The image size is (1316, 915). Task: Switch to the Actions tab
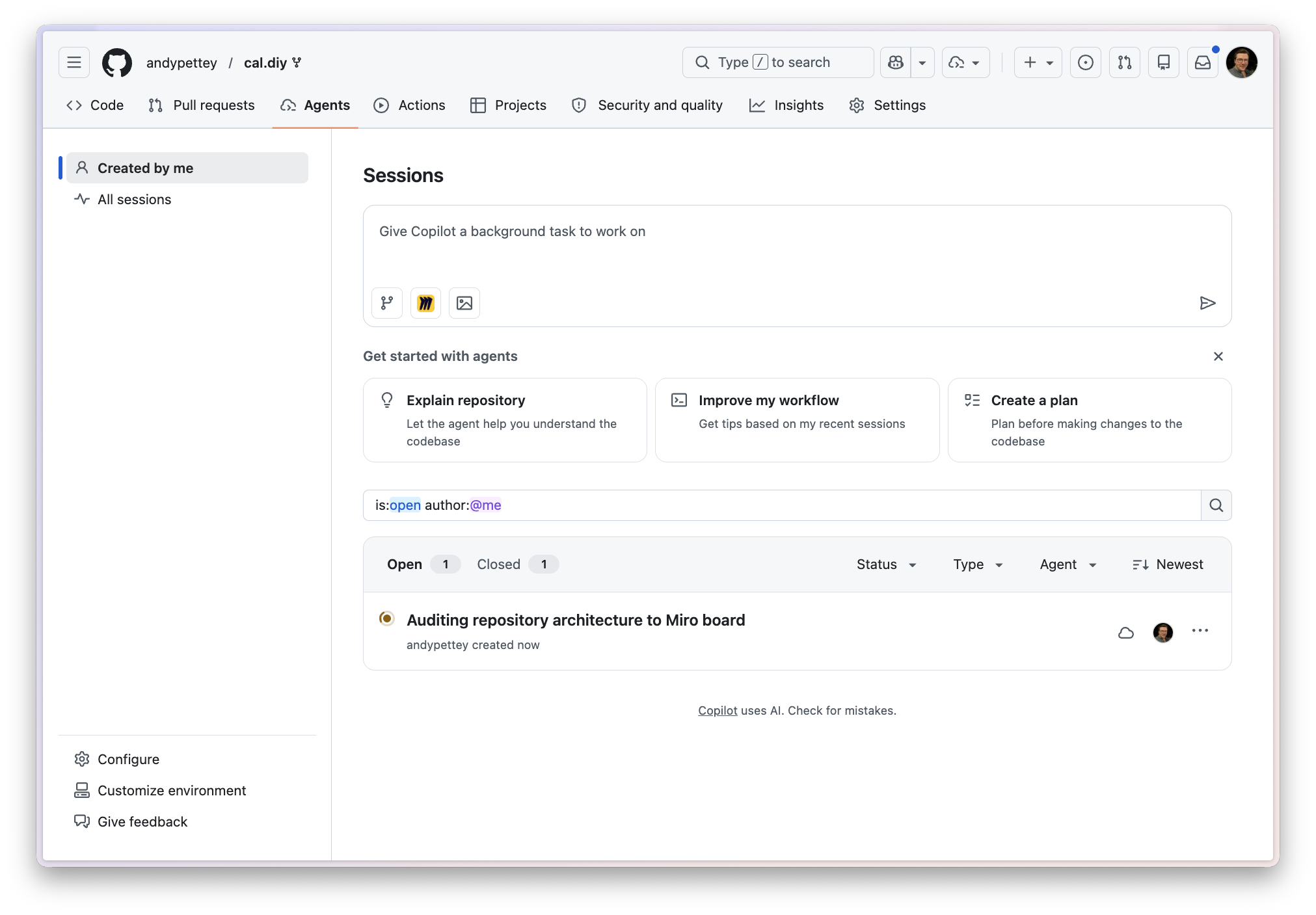coord(410,105)
